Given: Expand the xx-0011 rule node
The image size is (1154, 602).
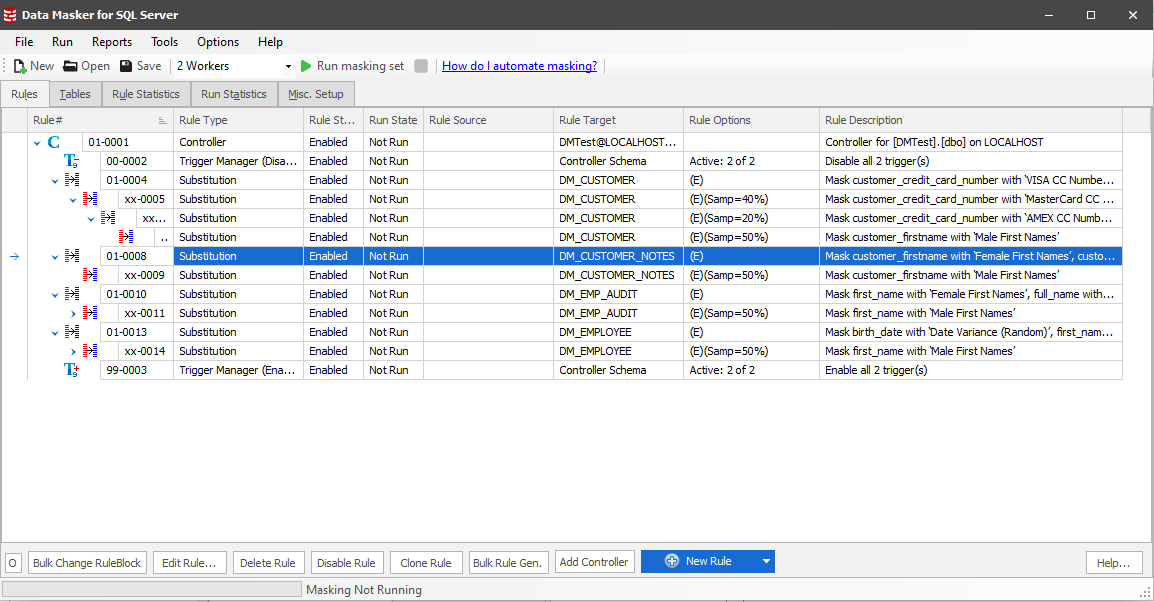Looking at the screenshot, I should 73,313.
